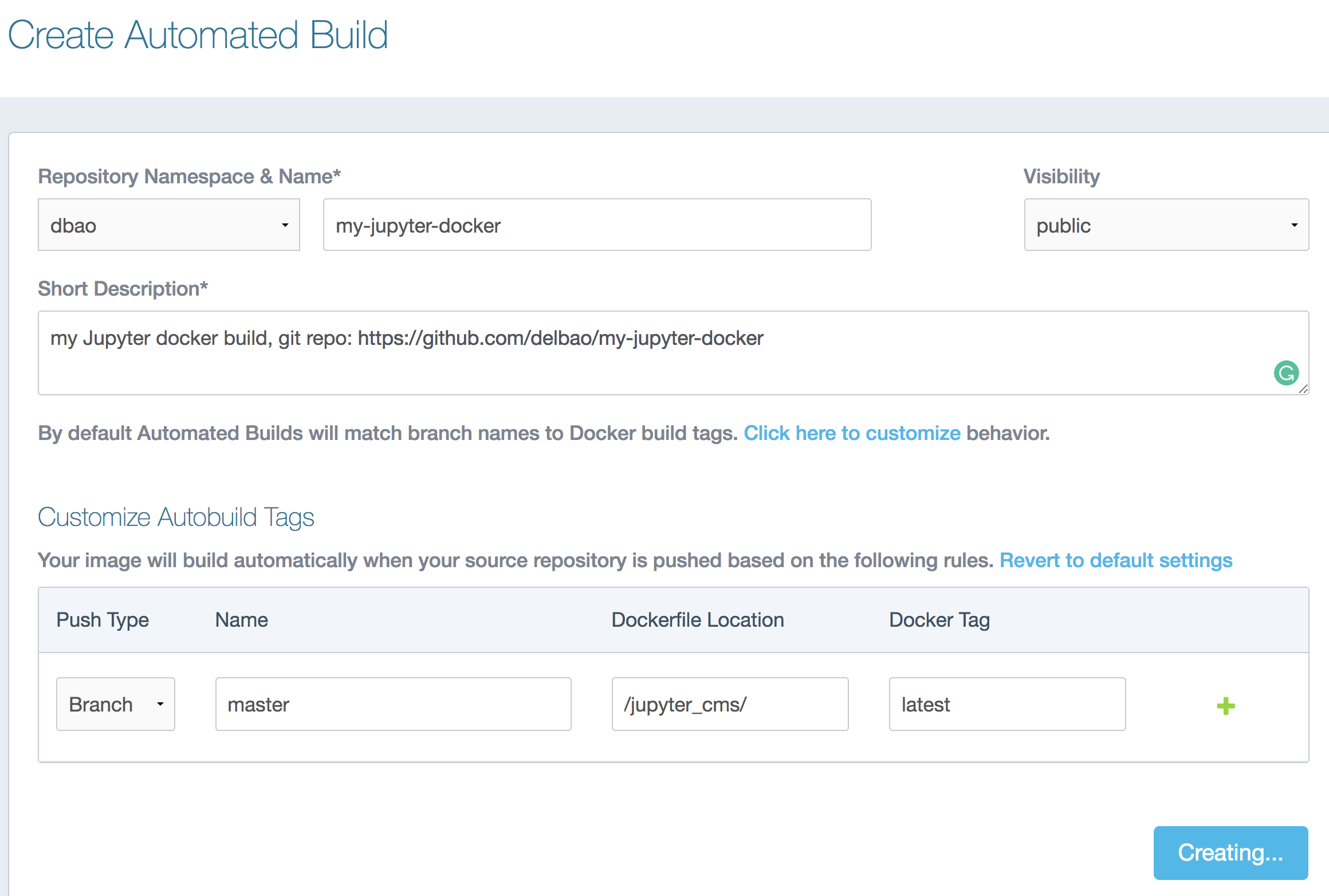The width and height of the screenshot is (1329, 896).
Task: Click the Push Type column header
Action: click(x=102, y=620)
